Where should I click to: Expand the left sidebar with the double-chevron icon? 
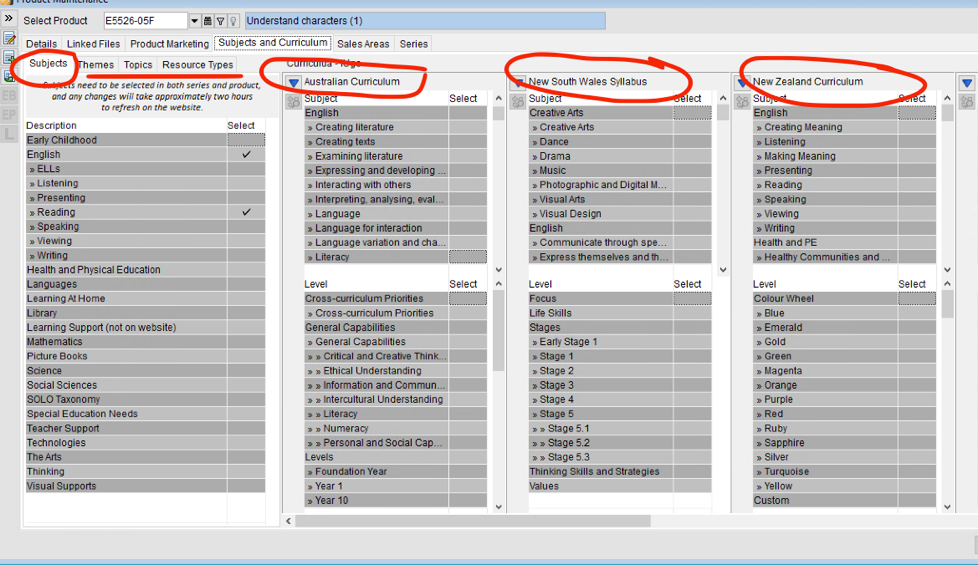coord(9,19)
